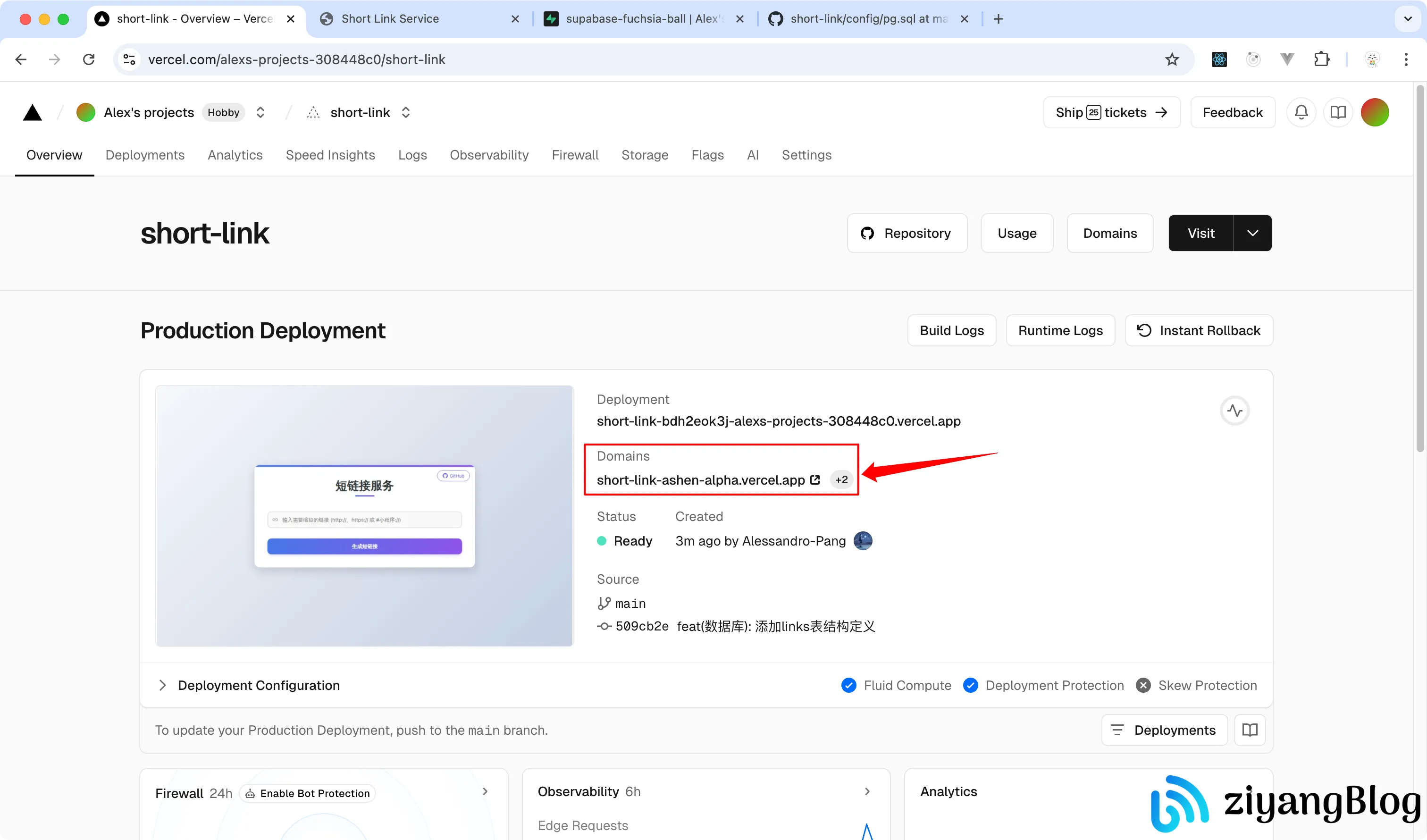Click the Alessandro-Pang avatar
The height and width of the screenshot is (840, 1427).
[x=863, y=541]
